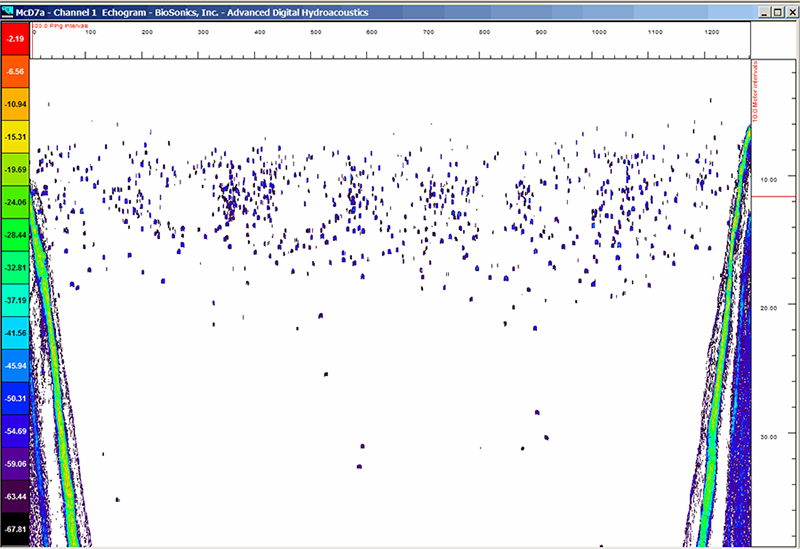Pick the orange -6.56 dB color swatch
This screenshot has height=549, width=800.
[15, 72]
